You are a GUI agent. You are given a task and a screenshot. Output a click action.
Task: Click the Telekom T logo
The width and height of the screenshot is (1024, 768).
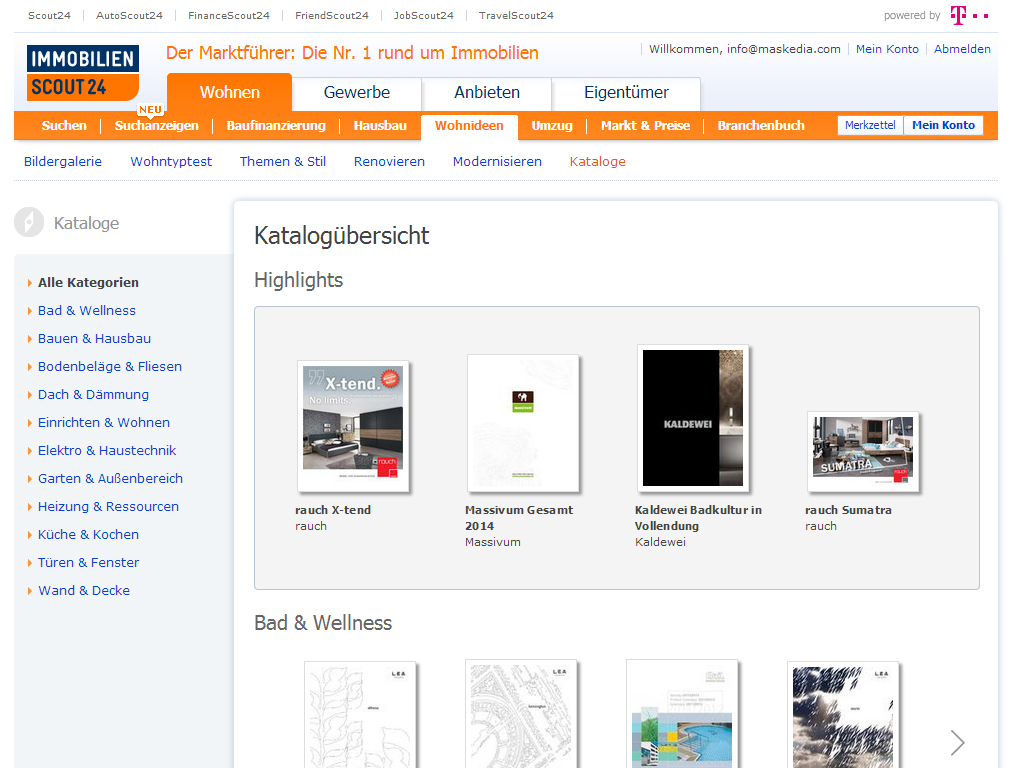[x=969, y=15]
